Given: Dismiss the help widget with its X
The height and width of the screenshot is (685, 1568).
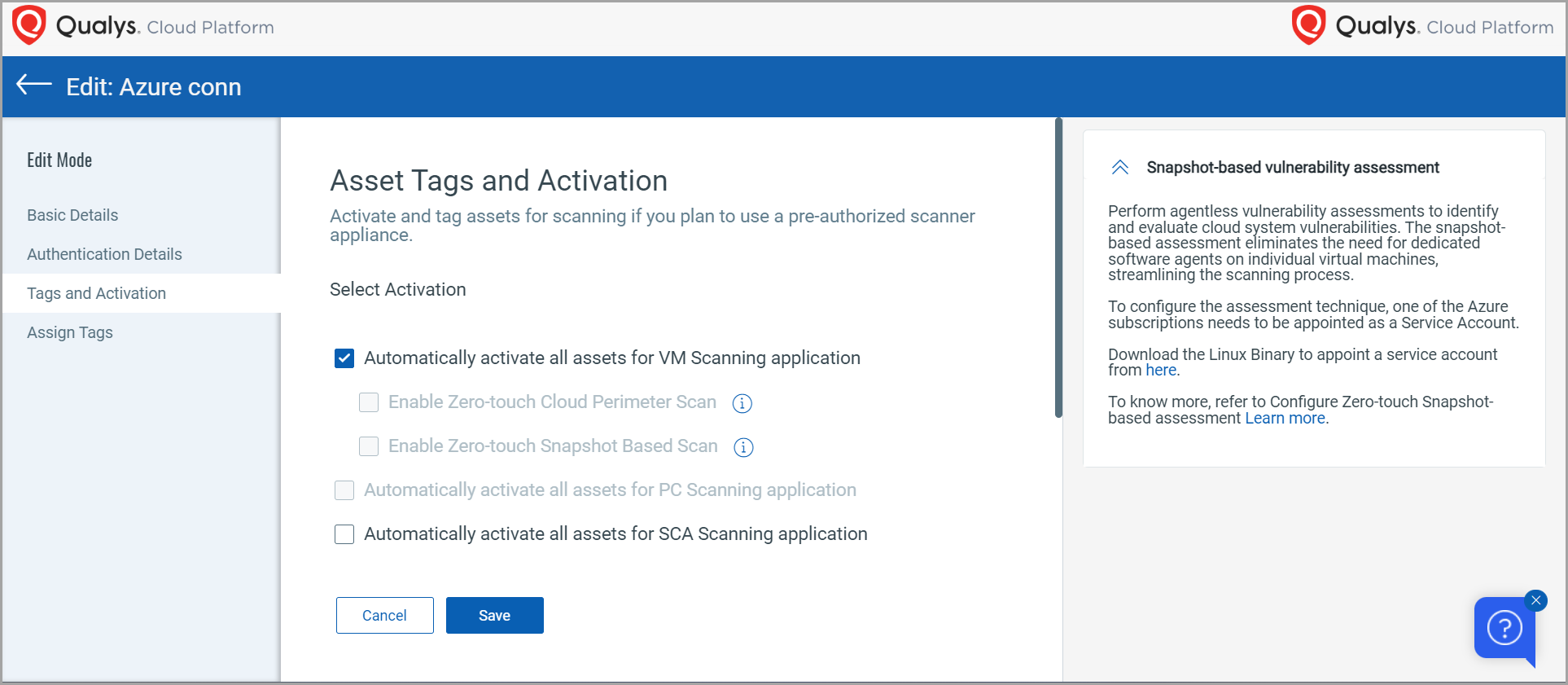Looking at the screenshot, I should pos(1535,600).
